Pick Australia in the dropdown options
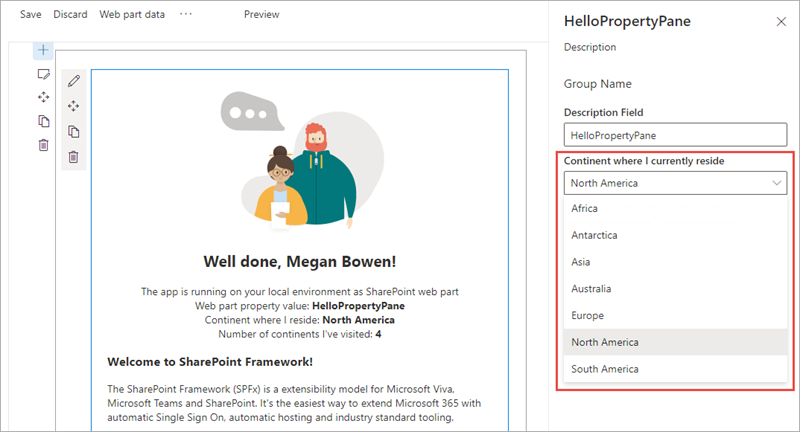Viewport: 800px width, 432px height. [x=675, y=289]
